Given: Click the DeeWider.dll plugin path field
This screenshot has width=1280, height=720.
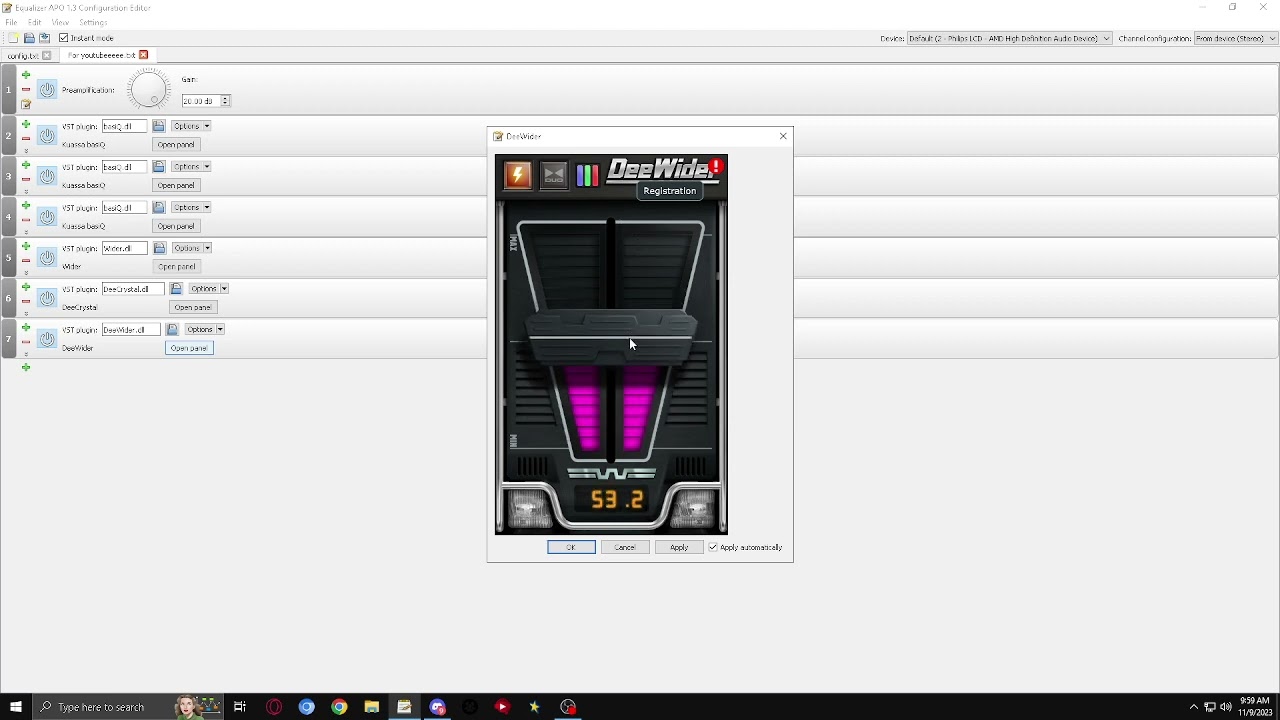Looking at the screenshot, I should point(131,329).
